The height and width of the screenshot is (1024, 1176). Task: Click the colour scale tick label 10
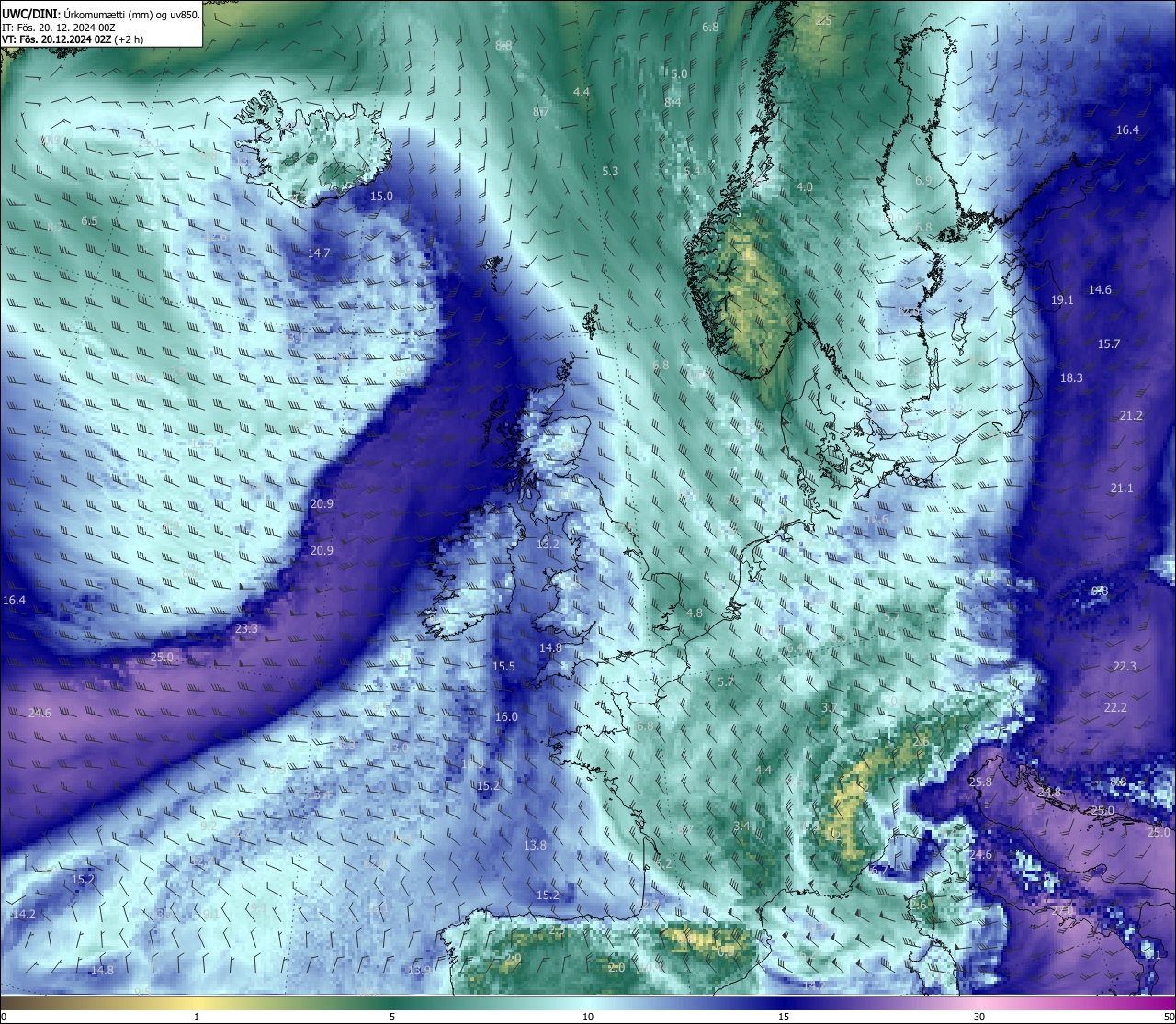[588, 1017]
